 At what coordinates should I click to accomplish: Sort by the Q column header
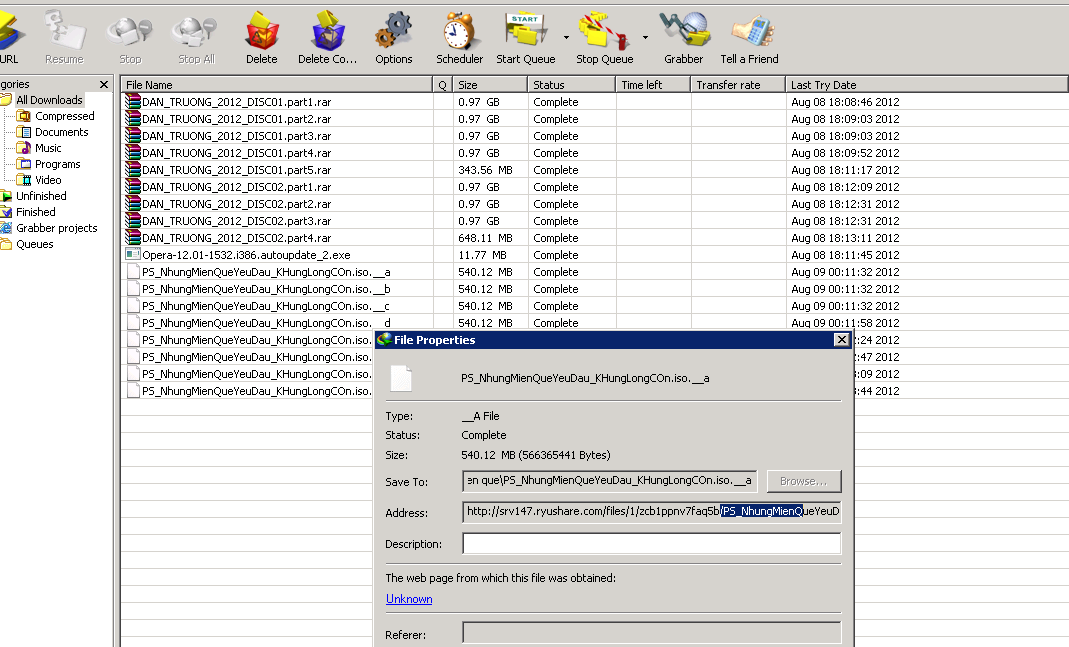click(x=442, y=85)
